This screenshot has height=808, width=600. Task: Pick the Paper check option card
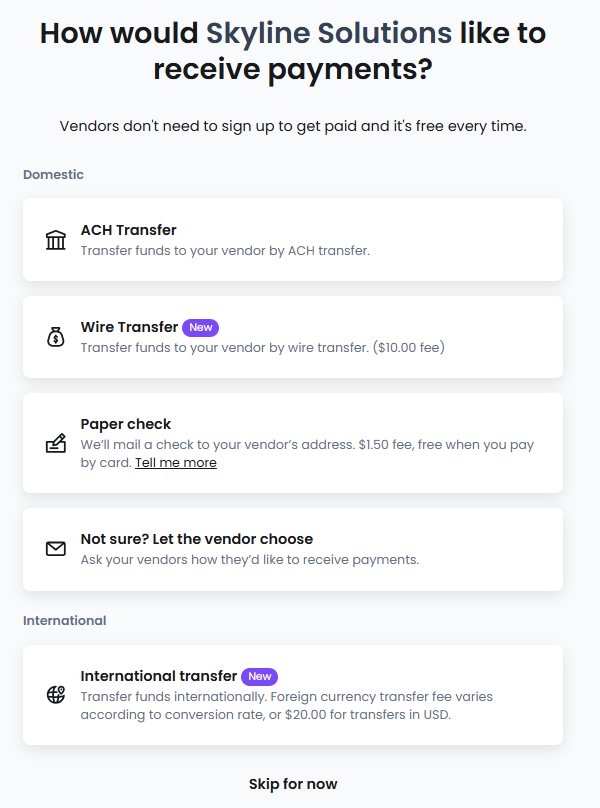click(x=293, y=443)
